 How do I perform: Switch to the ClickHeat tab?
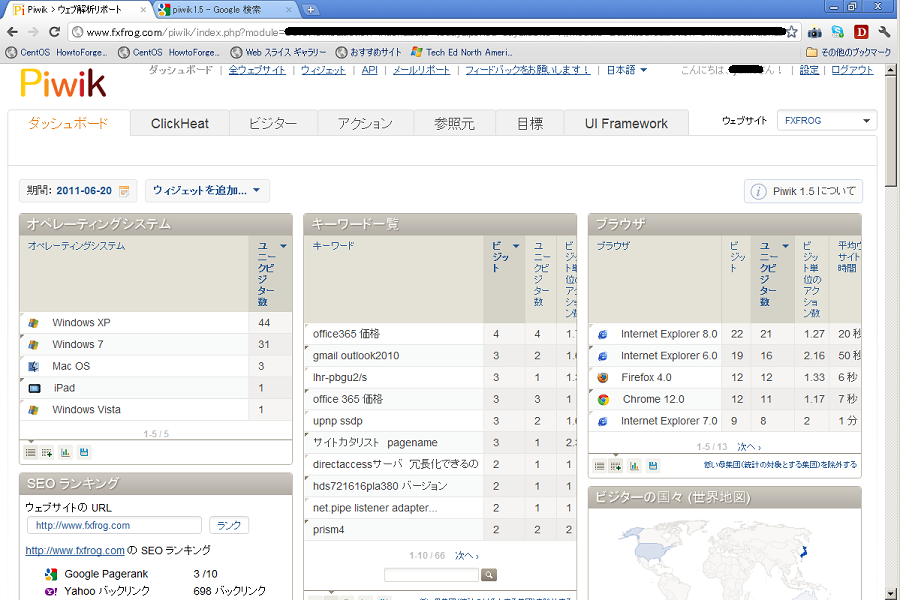pos(180,123)
